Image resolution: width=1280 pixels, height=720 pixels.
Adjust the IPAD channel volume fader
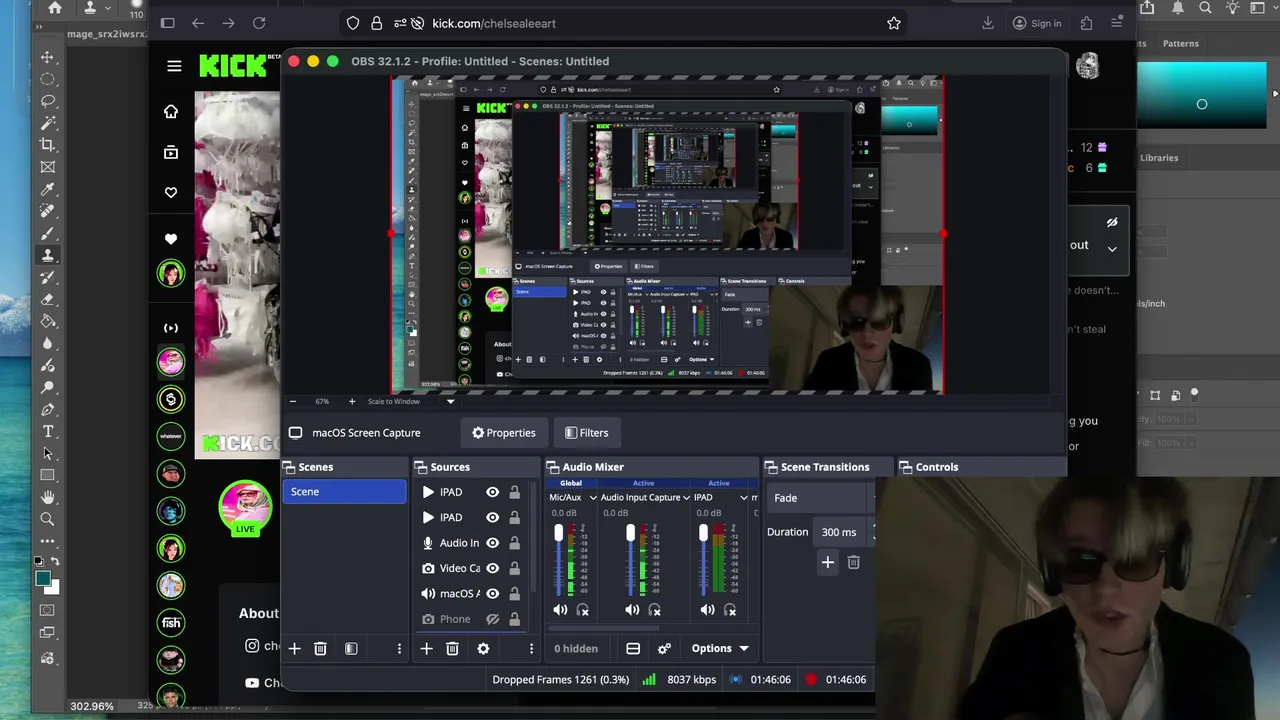703,533
